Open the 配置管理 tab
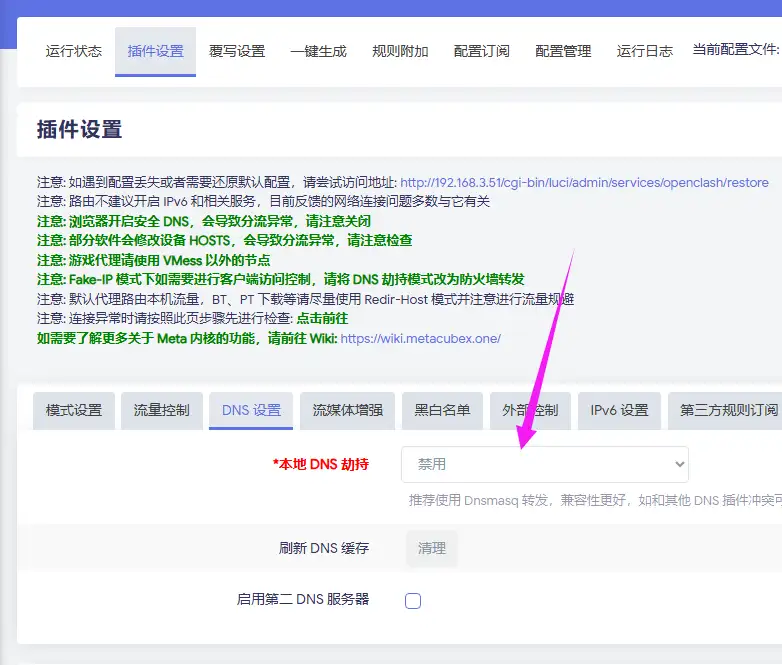 click(563, 51)
